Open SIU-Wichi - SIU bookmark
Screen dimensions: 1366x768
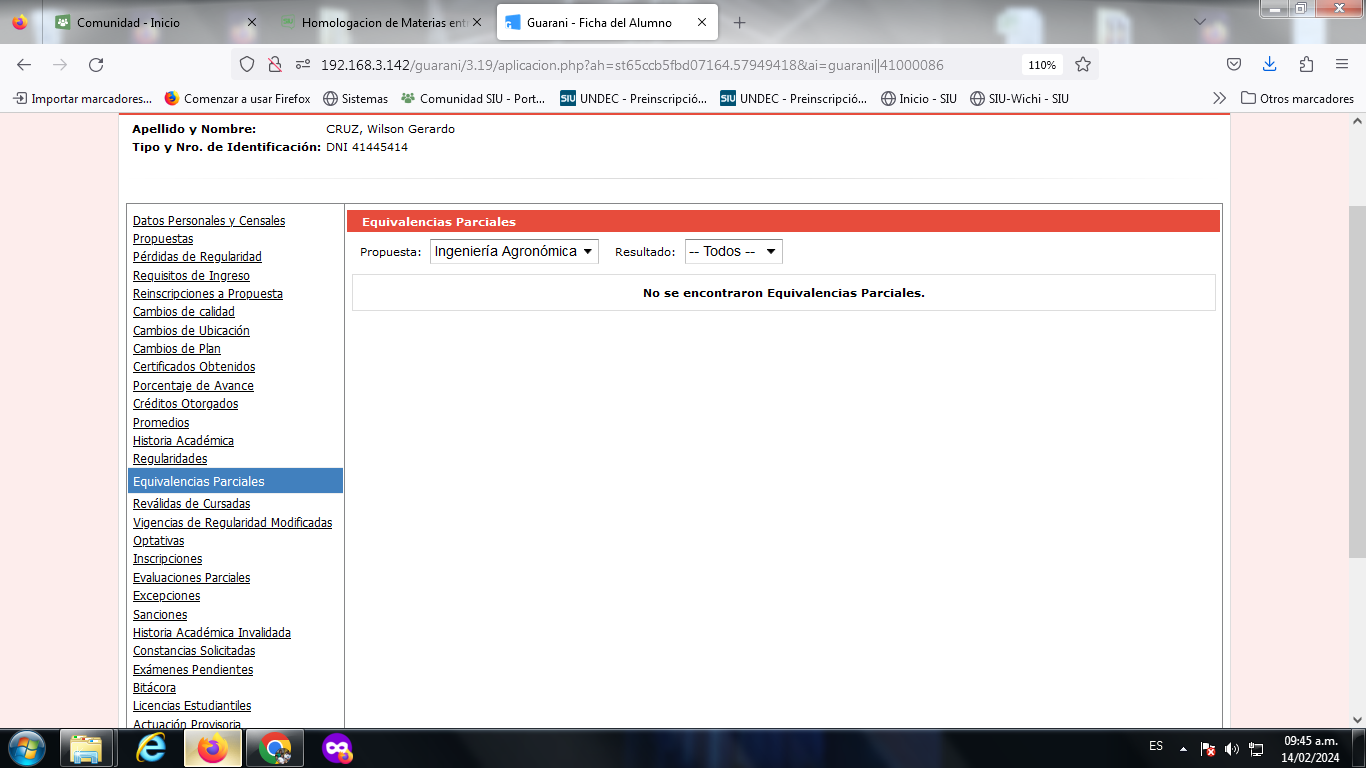pos(1019,98)
